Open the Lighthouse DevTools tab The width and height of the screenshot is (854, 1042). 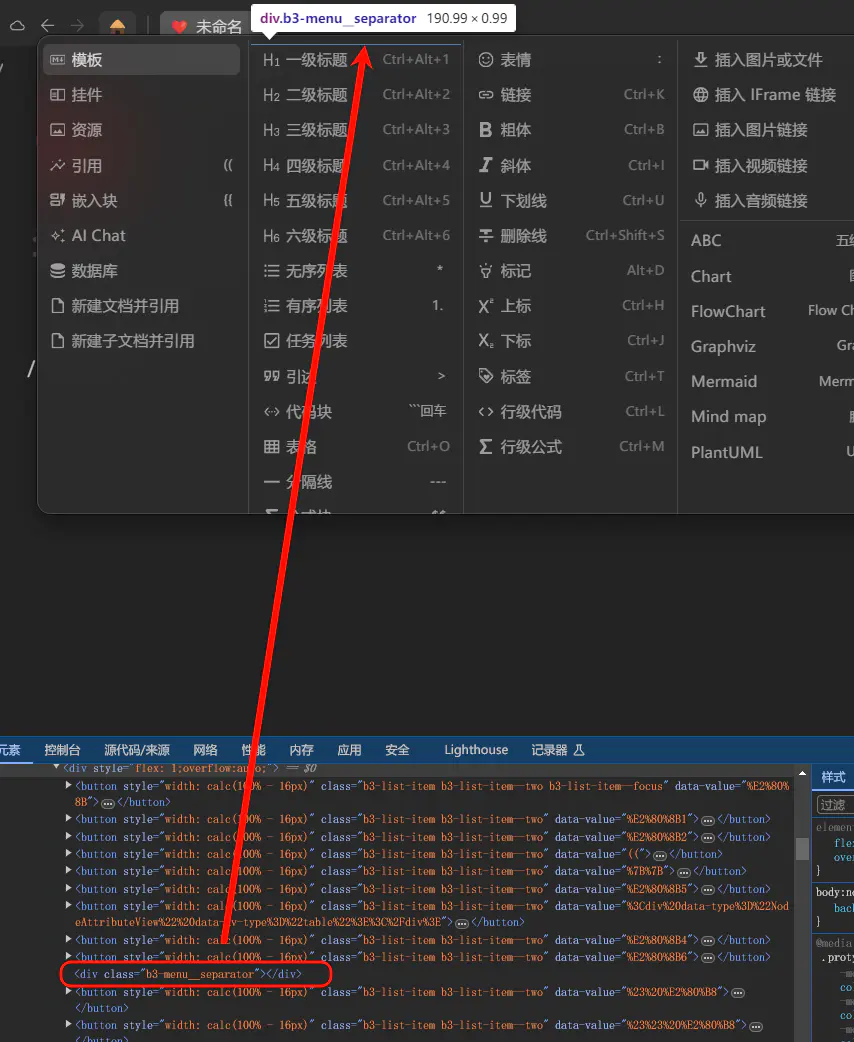(x=476, y=750)
